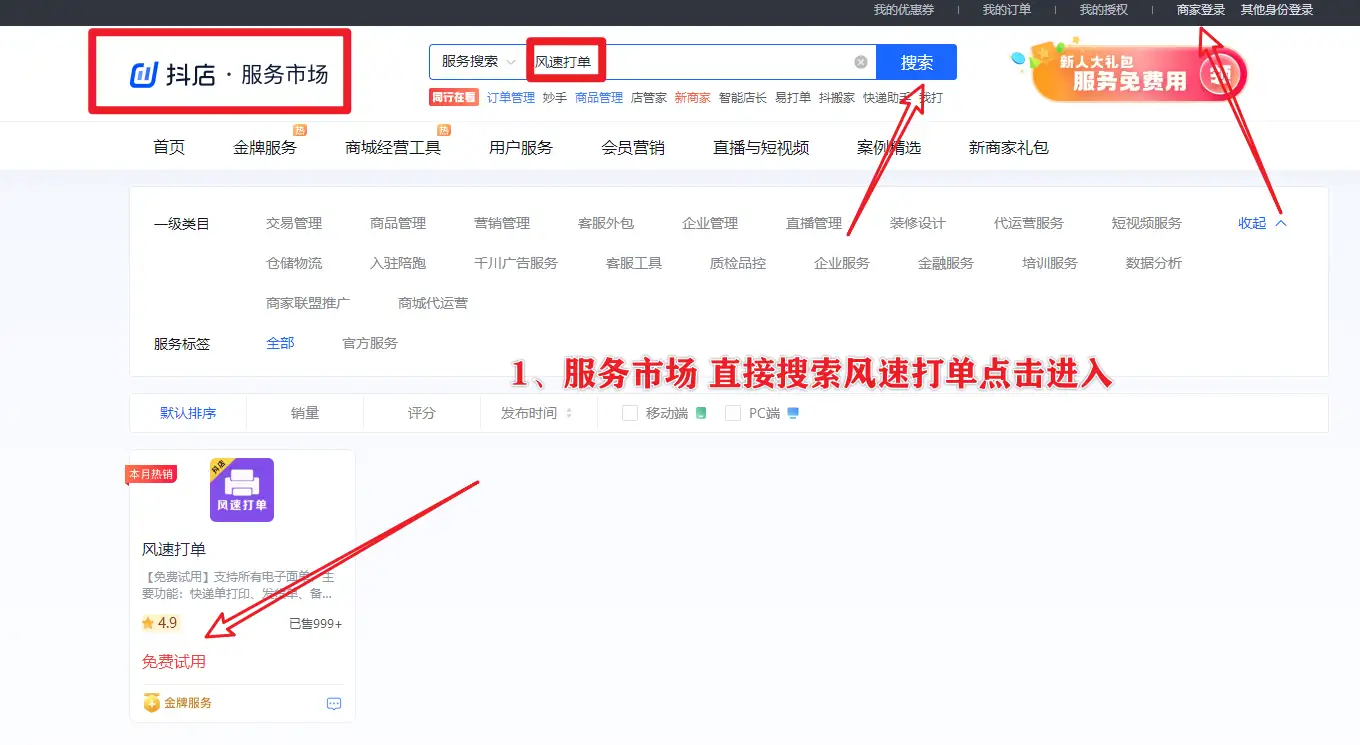Select 营销管理 category
This screenshot has width=1360, height=745.
[x=502, y=223]
